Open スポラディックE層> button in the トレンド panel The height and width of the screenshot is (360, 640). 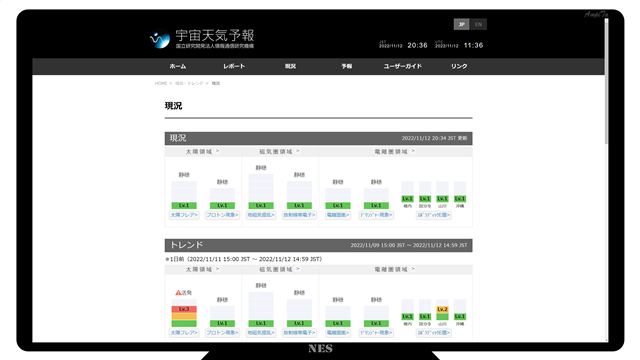(433, 333)
